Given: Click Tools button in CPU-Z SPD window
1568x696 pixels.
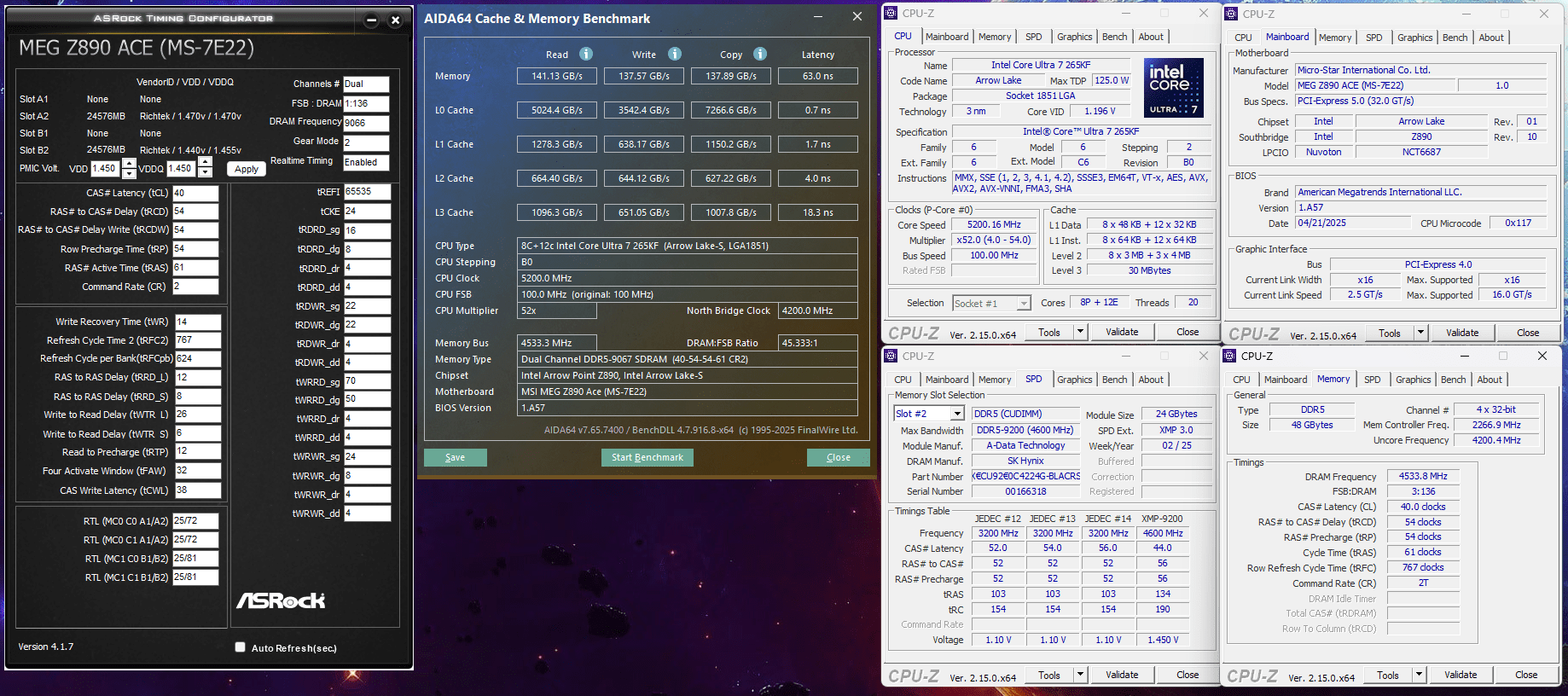Looking at the screenshot, I should pos(1049,675).
